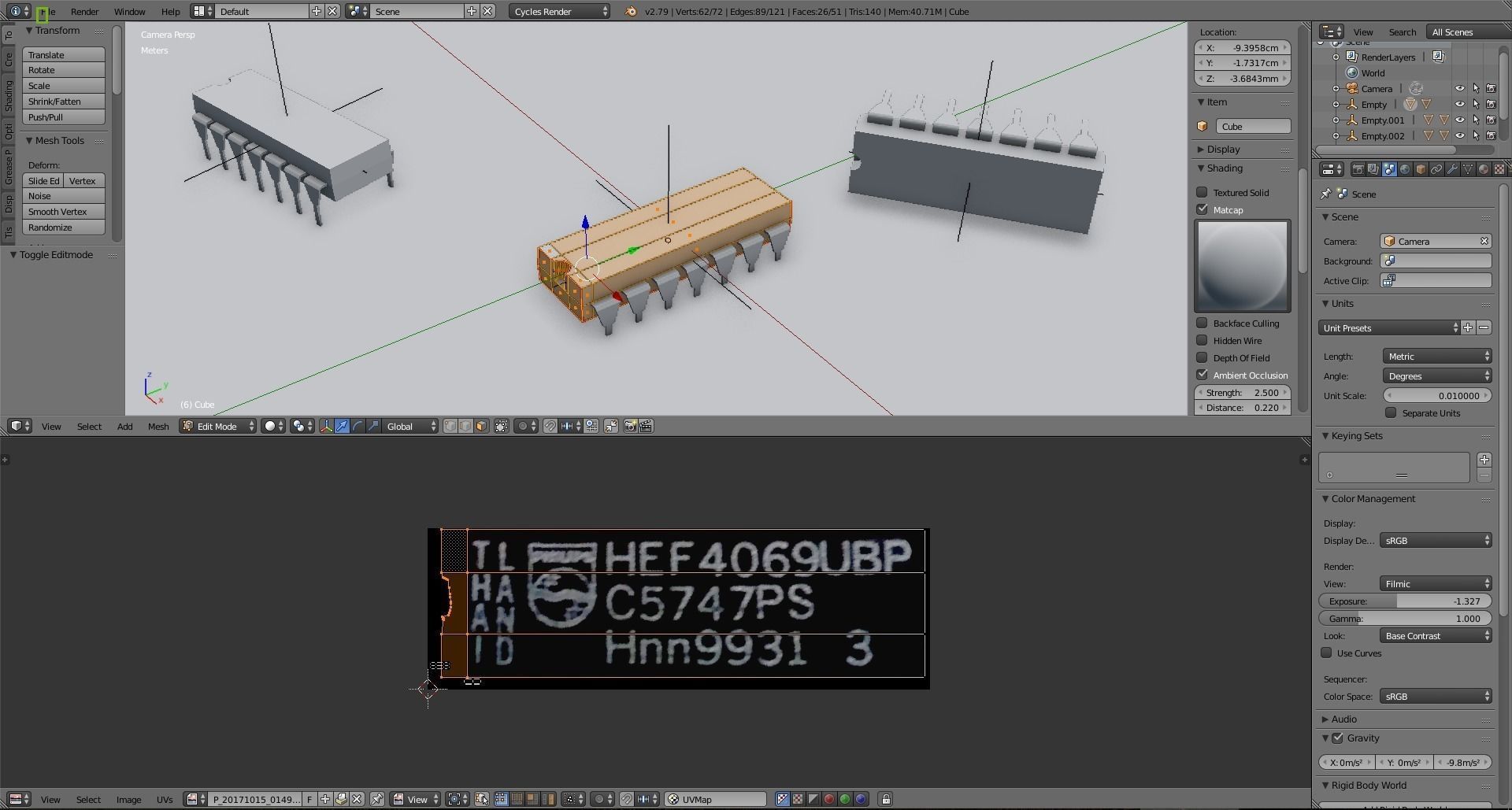Open the Render properties tab
The height and width of the screenshot is (810, 1512).
click(x=1358, y=169)
